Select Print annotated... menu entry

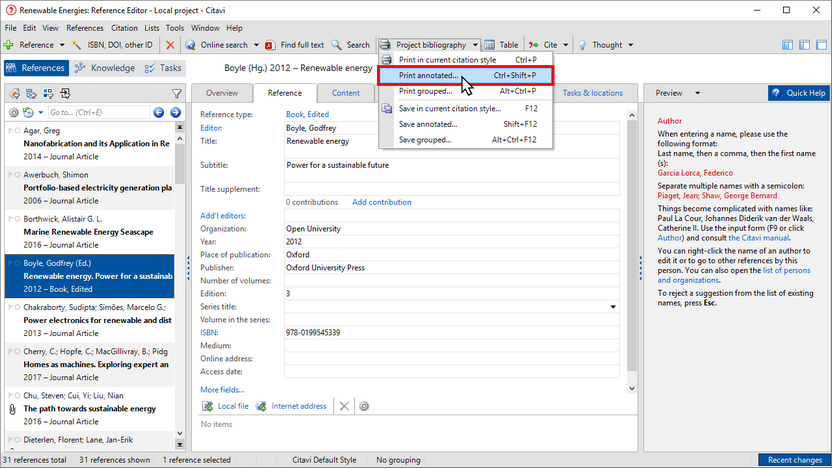[466, 75]
